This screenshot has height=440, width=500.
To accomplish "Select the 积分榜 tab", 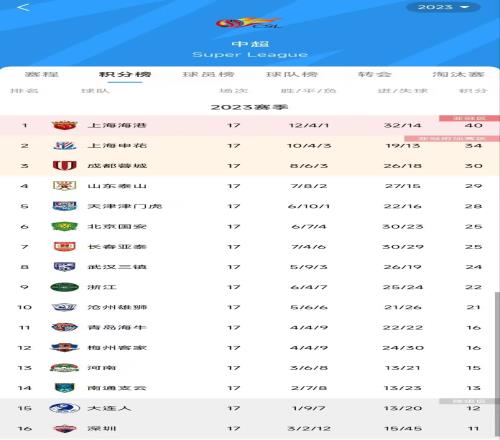I will (x=125, y=74).
